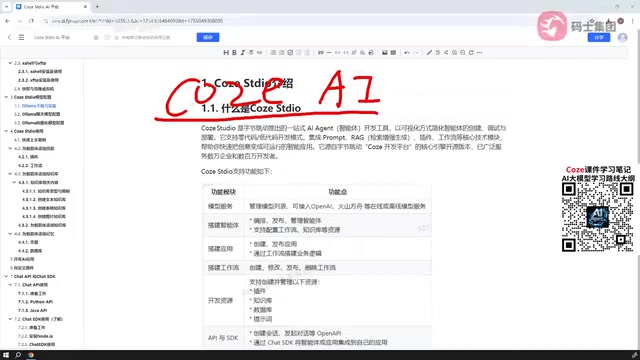Star the Coze Stdio document
Screen dimensions: 640x360
pos(96,37)
